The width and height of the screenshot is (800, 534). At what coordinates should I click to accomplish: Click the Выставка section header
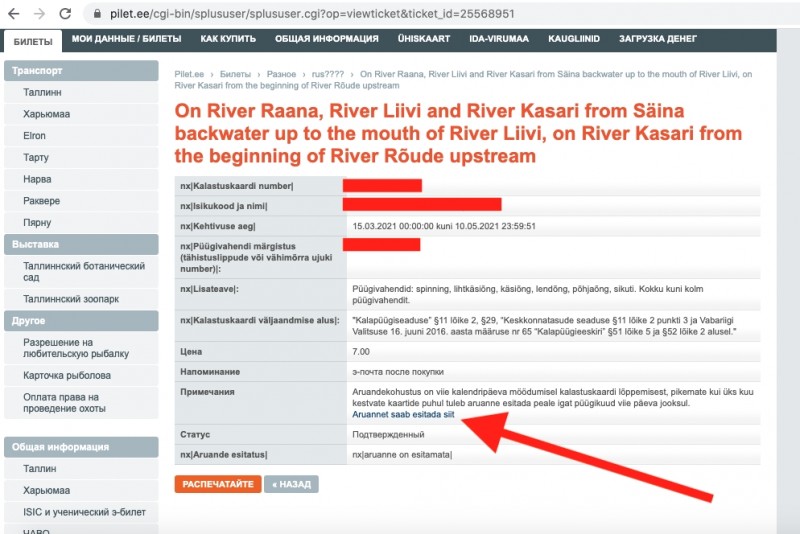81,244
